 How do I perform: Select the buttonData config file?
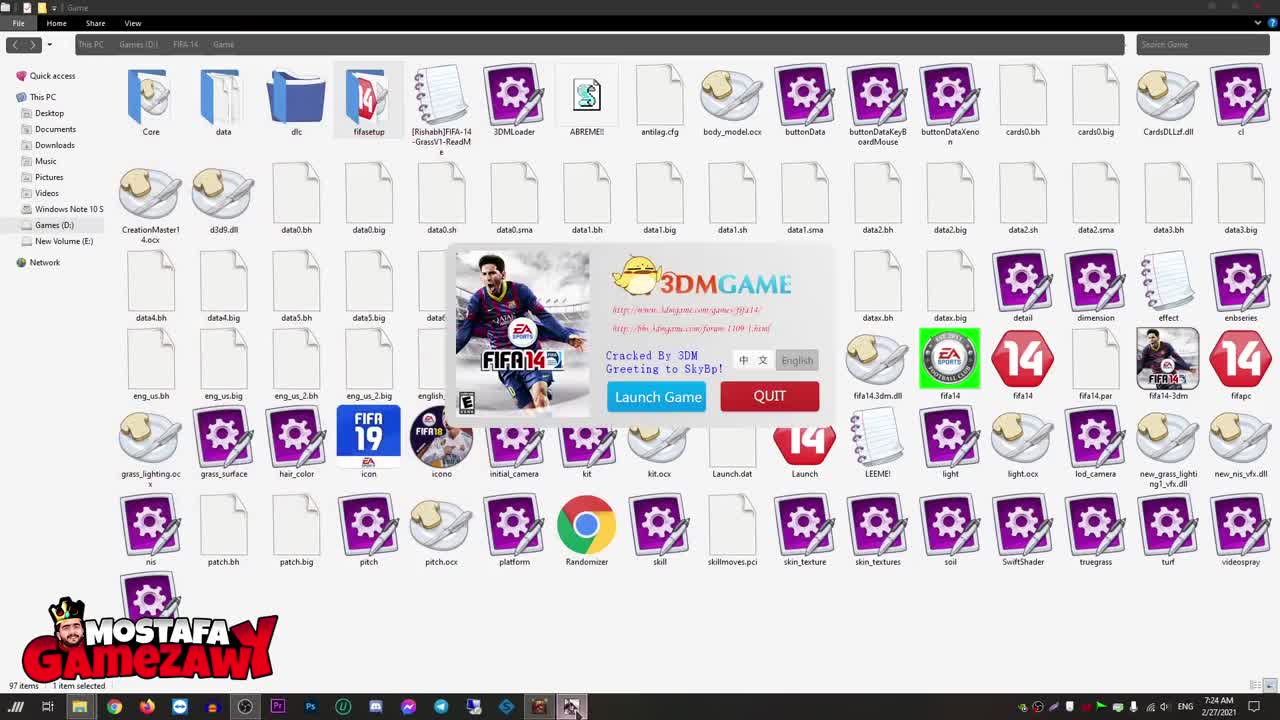coord(805,102)
